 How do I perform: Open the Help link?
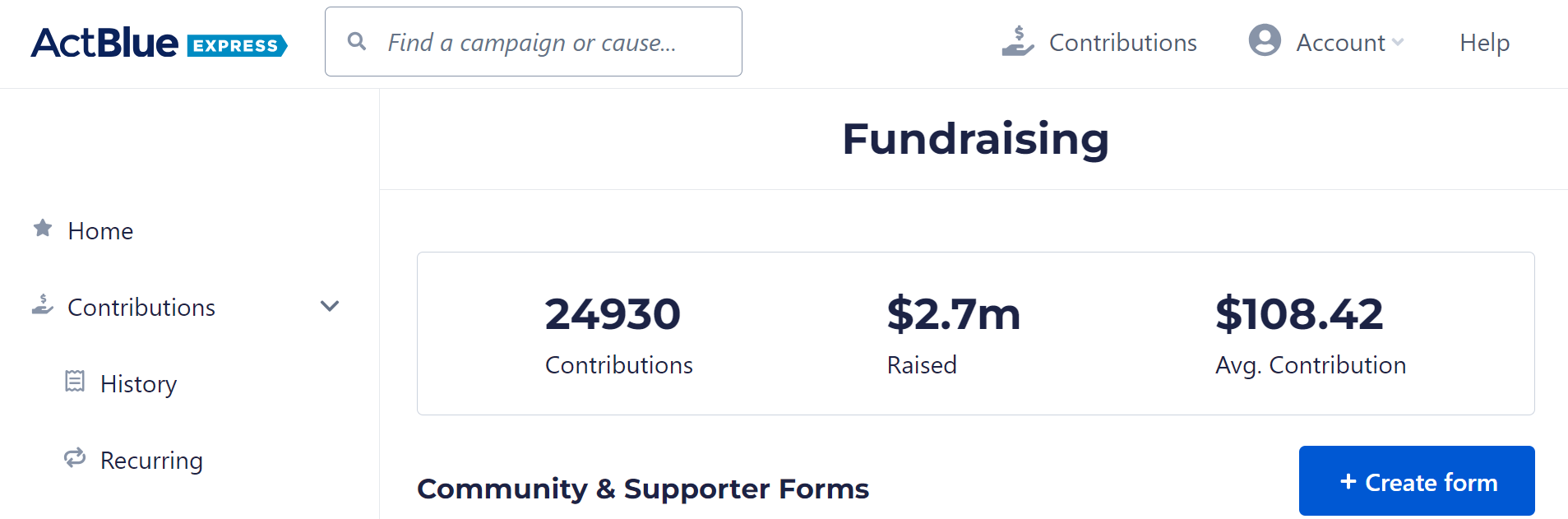pos(1484,43)
